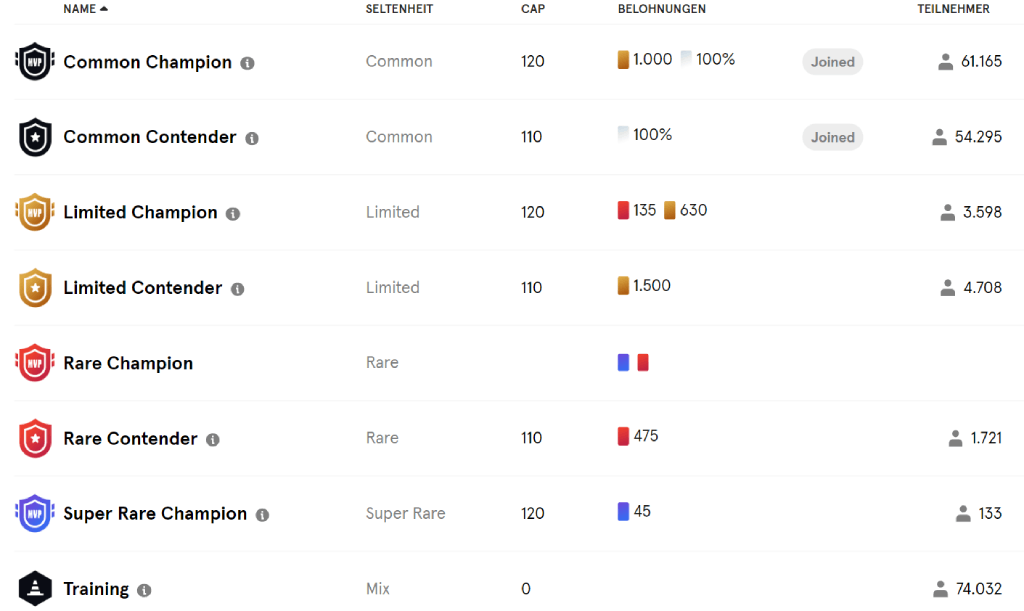Click the Super Rare Champion blue badge
The image size is (1024, 611).
35,514
